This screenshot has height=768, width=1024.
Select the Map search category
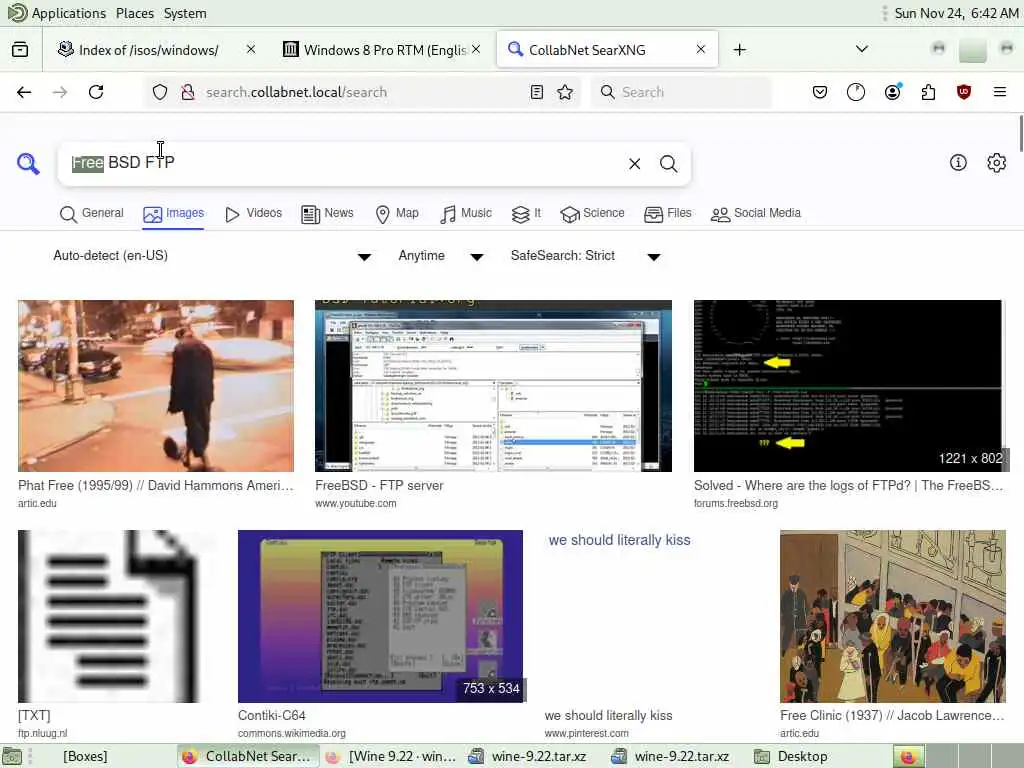click(397, 214)
